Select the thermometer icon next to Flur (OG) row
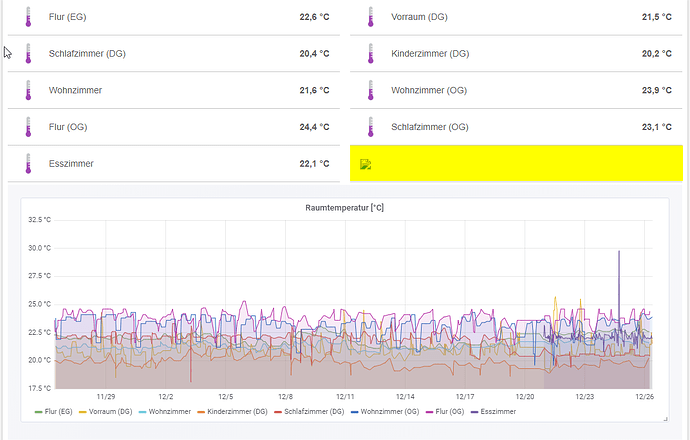The image size is (690, 440). click(x=27, y=127)
